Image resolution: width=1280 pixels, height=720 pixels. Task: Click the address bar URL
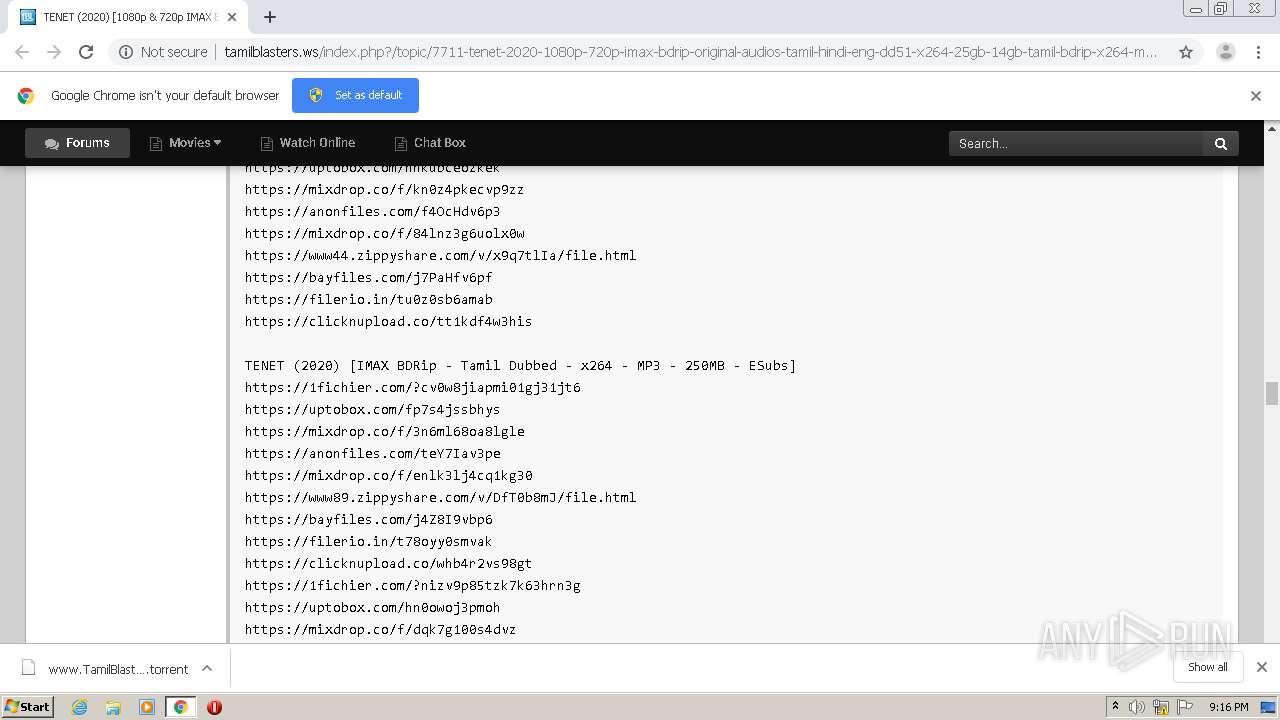pyautogui.click(x=690, y=52)
